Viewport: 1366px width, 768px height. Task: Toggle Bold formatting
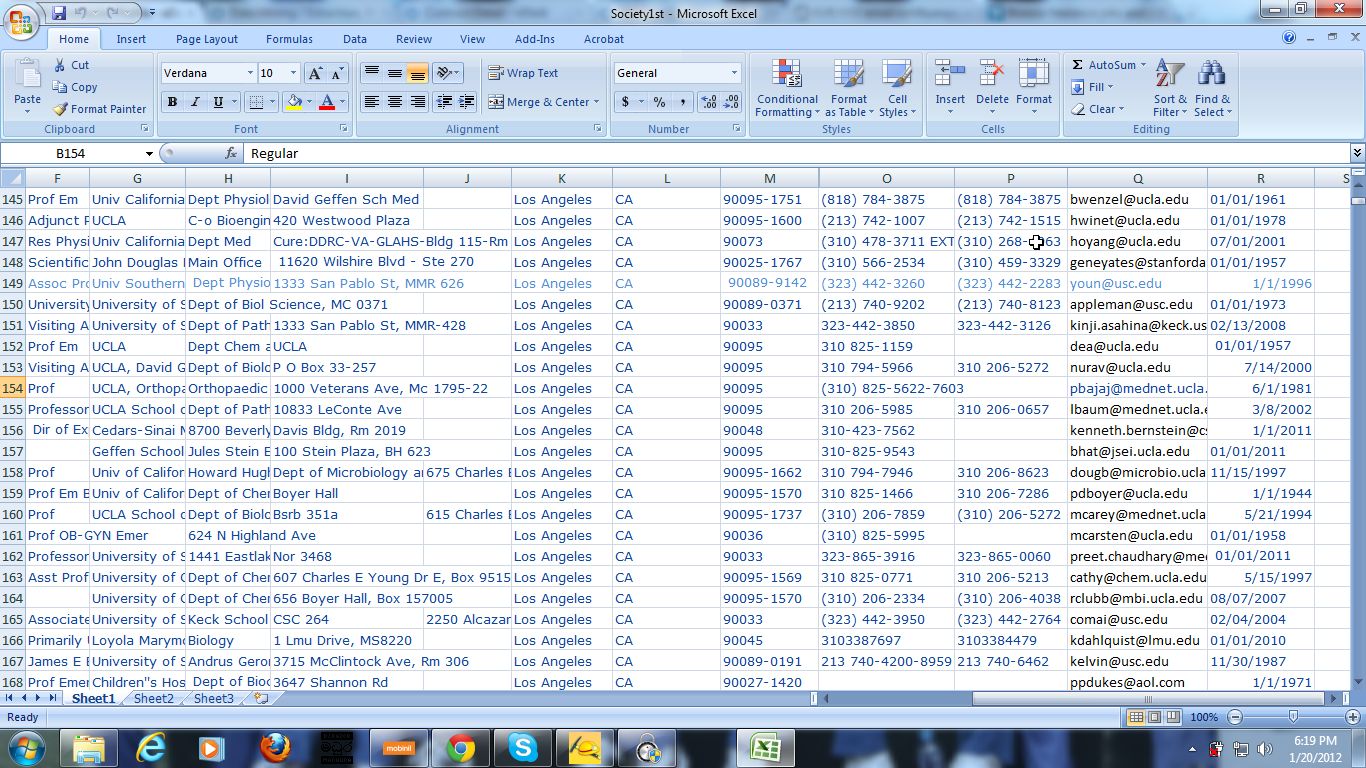click(x=172, y=102)
